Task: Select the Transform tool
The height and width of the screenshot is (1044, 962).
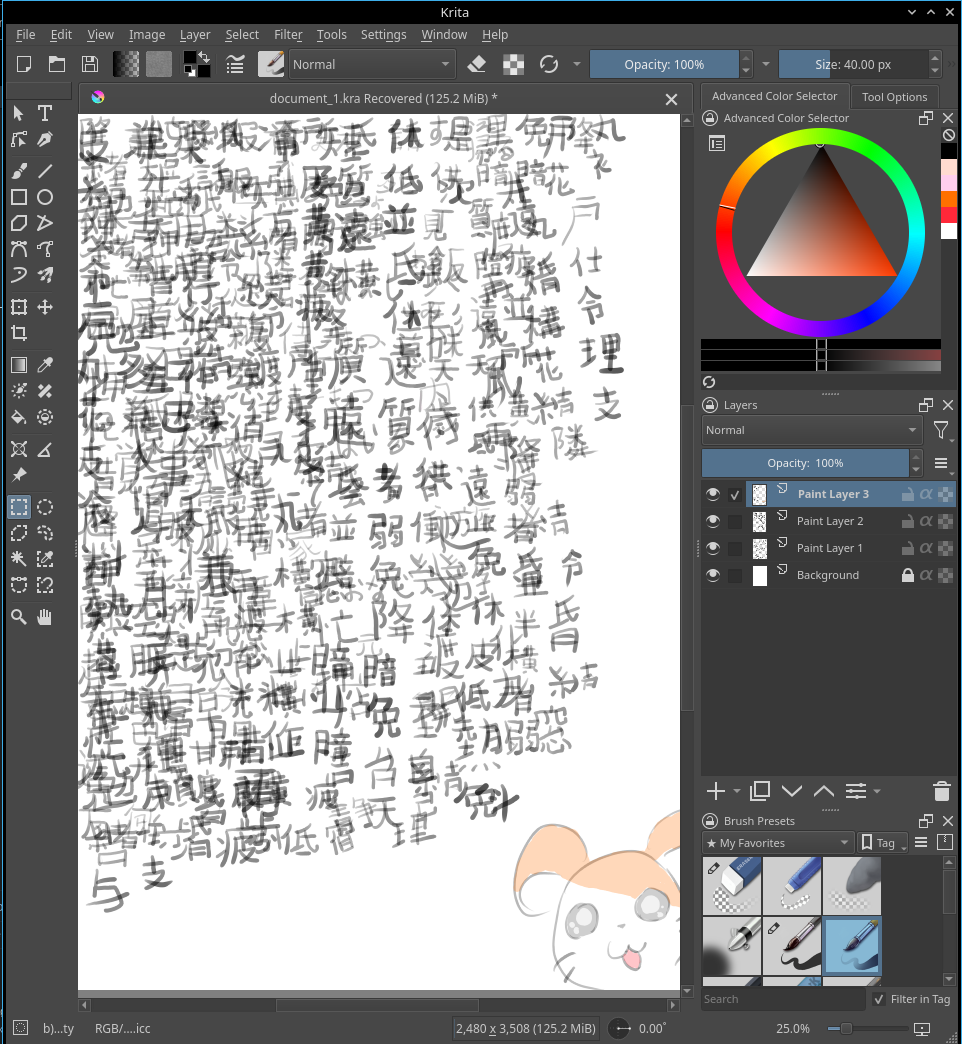Action: [x=19, y=307]
